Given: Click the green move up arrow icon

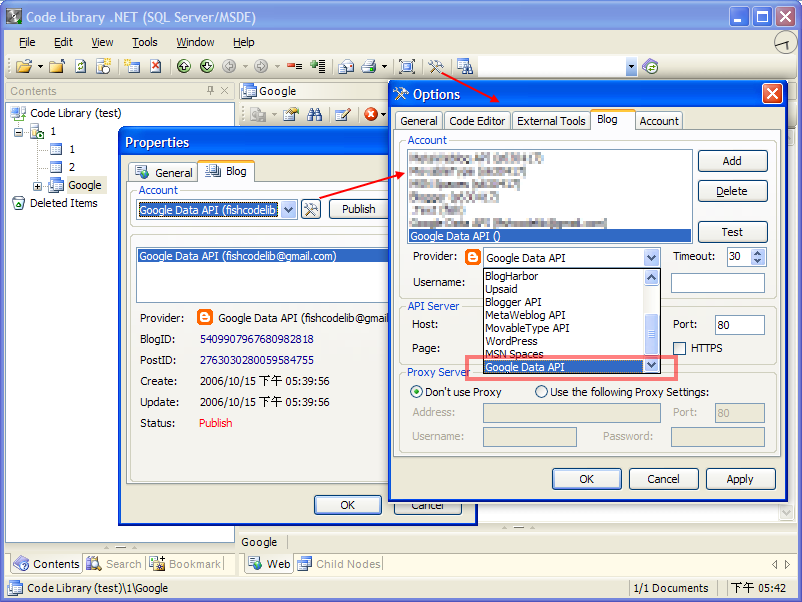Looking at the screenshot, I should pyautogui.click(x=184, y=66).
